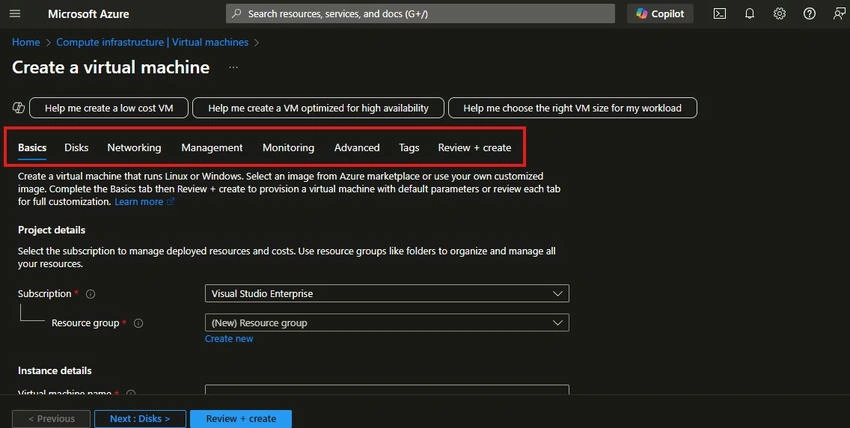This screenshot has height=428, width=850.
Task: Click the Copilot logo icon in header
Action: (642, 14)
